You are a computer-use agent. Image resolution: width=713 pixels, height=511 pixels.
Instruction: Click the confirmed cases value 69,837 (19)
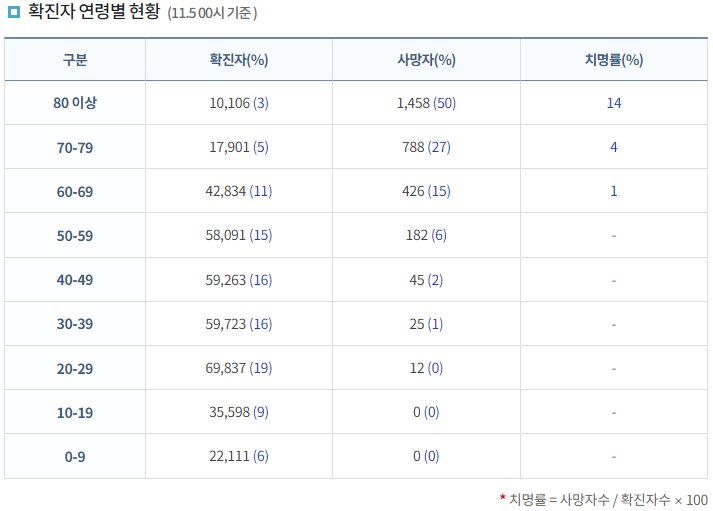[239, 367]
